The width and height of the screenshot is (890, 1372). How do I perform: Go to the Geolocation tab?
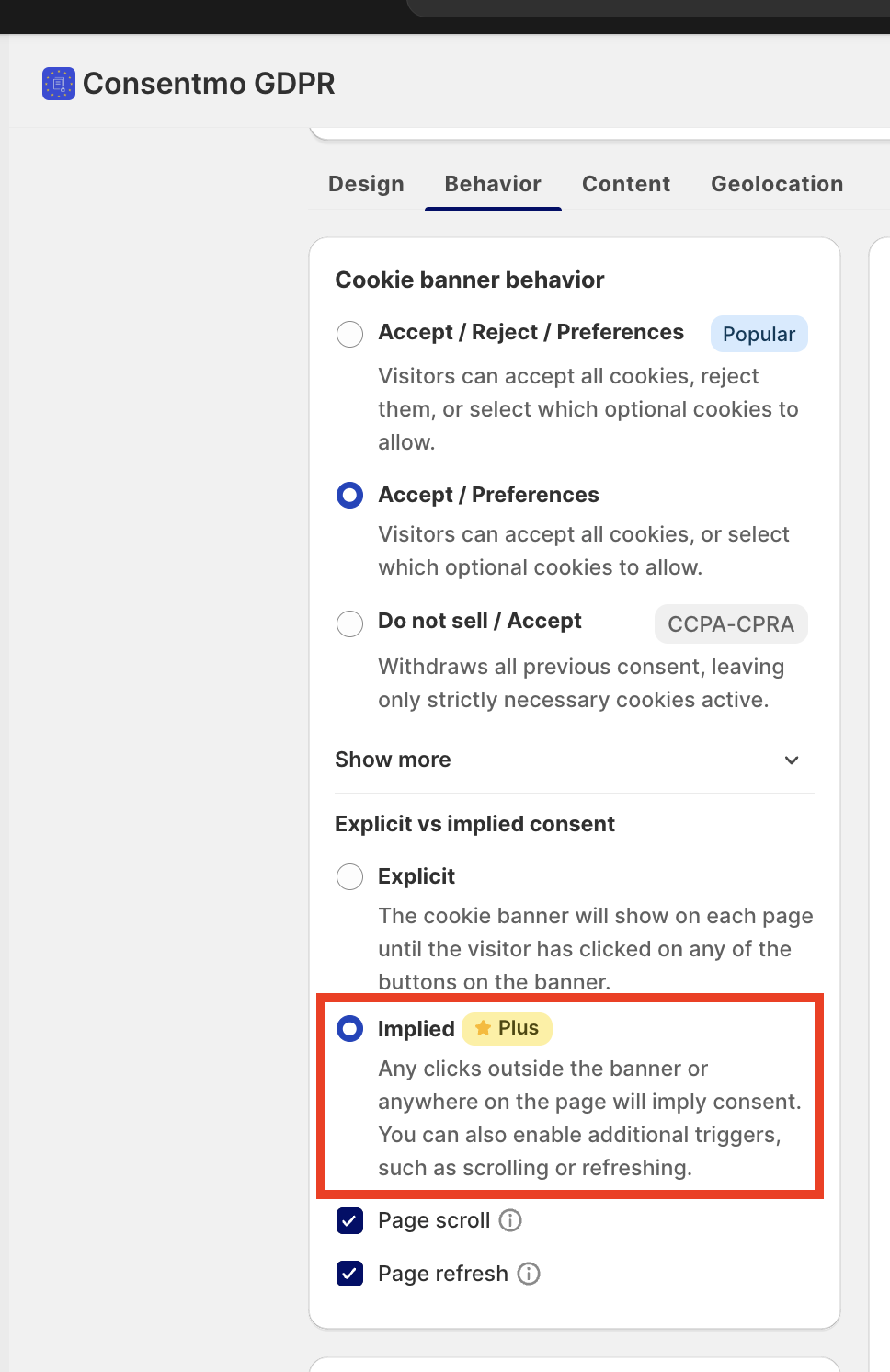tap(777, 184)
